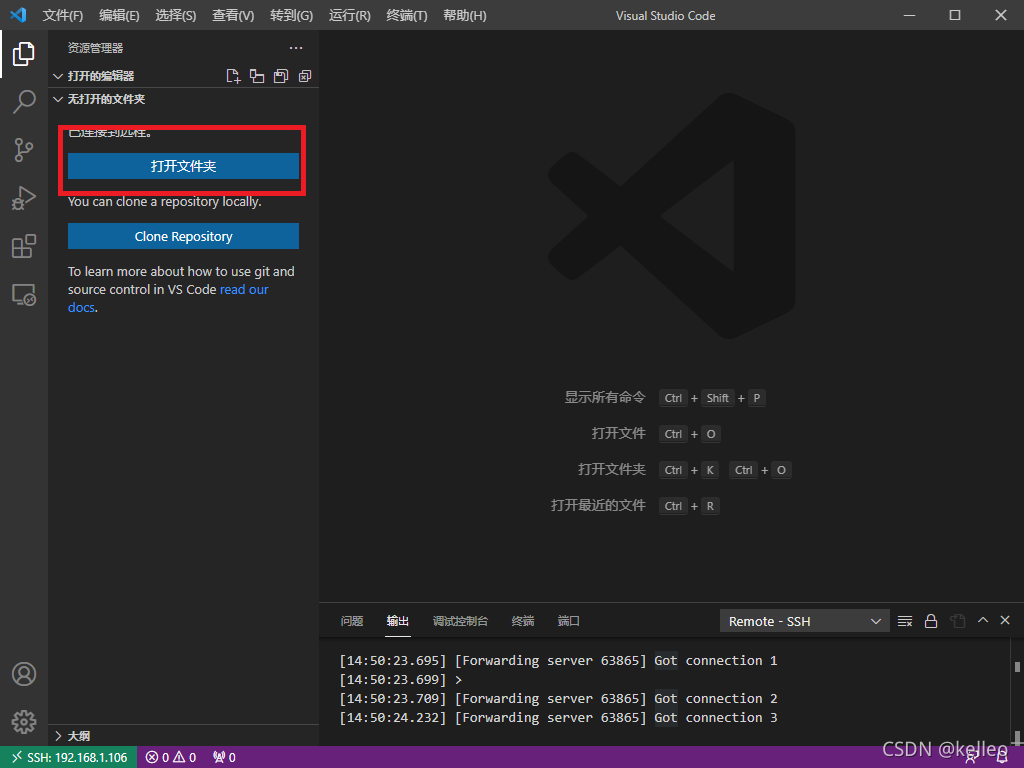Toggle output scroll lock
Image resolution: width=1024 pixels, height=768 pixels.
coord(931,621)
